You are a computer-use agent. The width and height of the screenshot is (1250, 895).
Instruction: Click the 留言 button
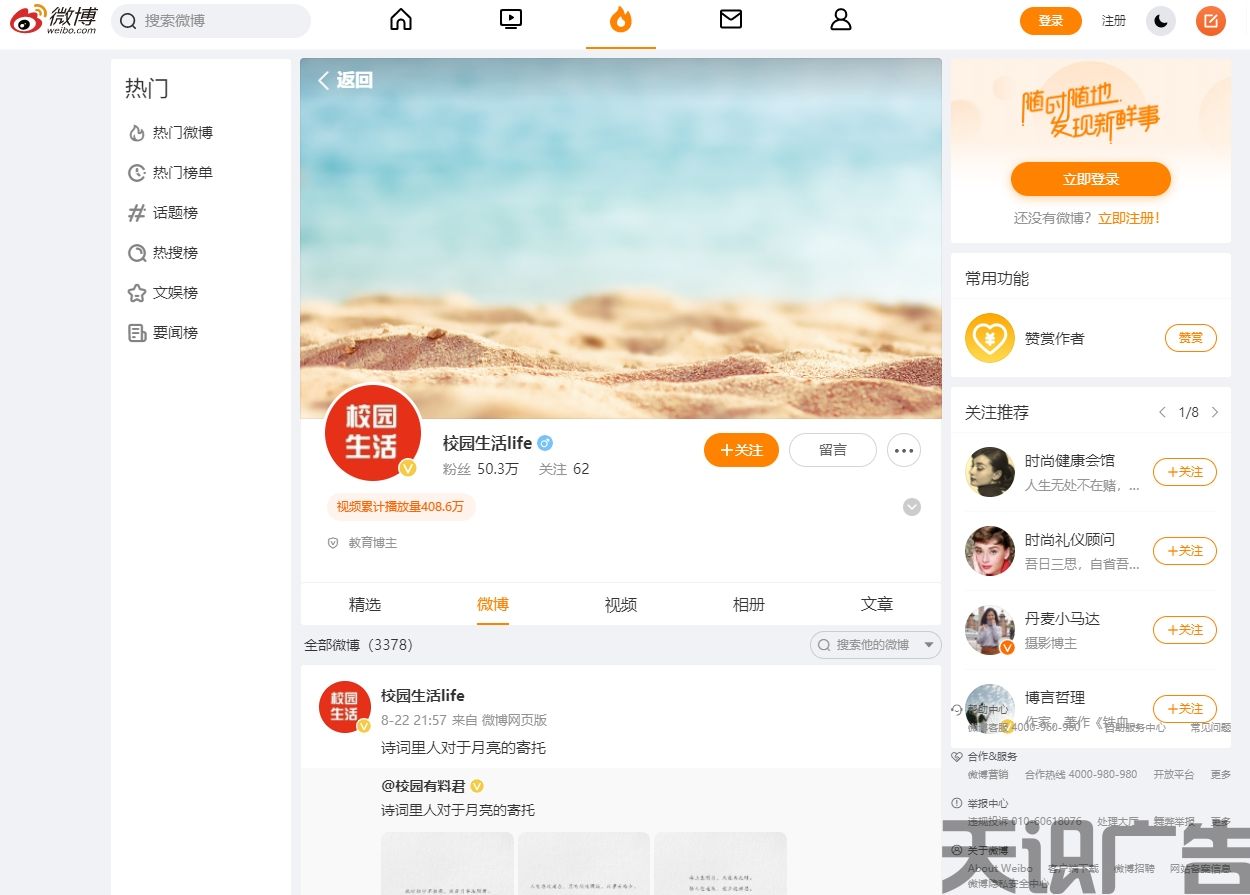[833, 450]
